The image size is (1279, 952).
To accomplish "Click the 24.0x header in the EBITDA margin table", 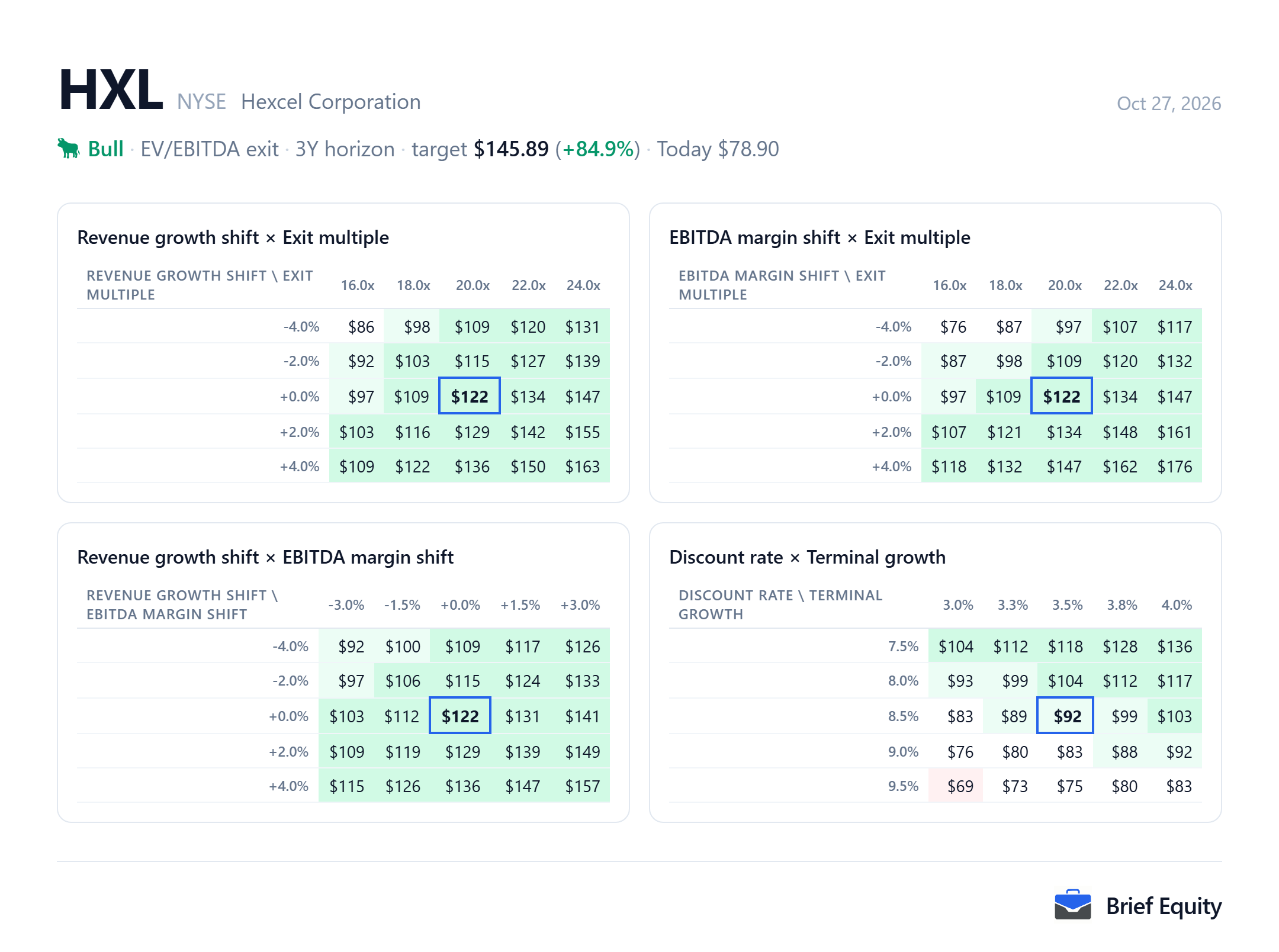I will tap(1175, 285).
